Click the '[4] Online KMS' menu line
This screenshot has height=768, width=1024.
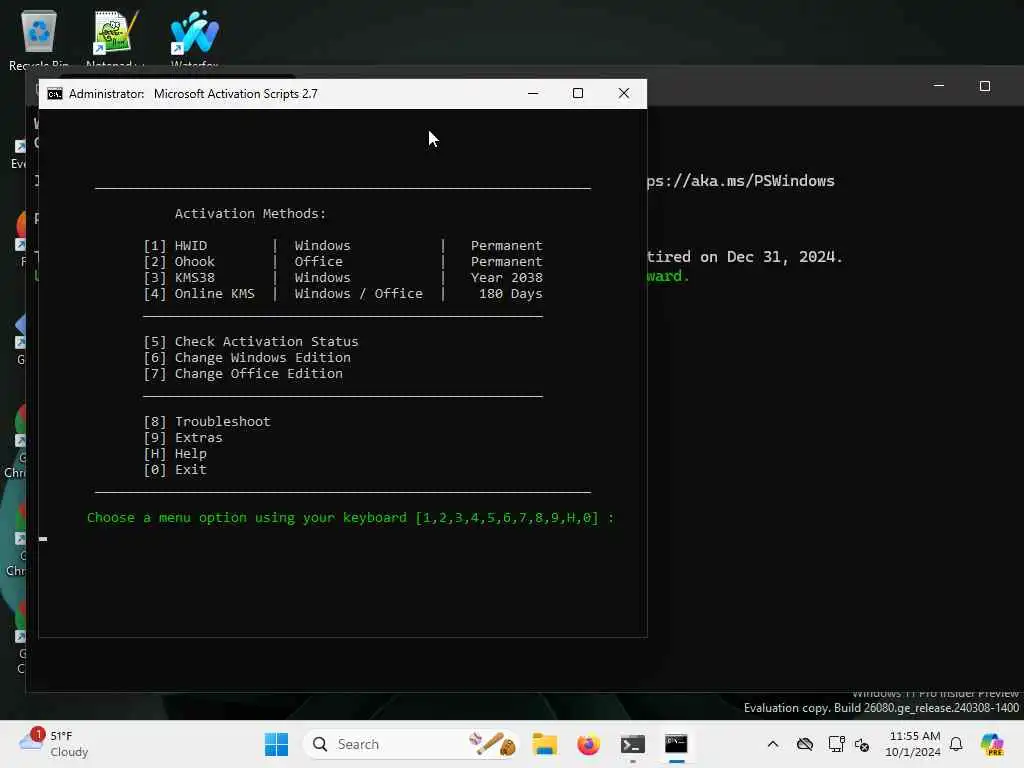coord(343,294)
